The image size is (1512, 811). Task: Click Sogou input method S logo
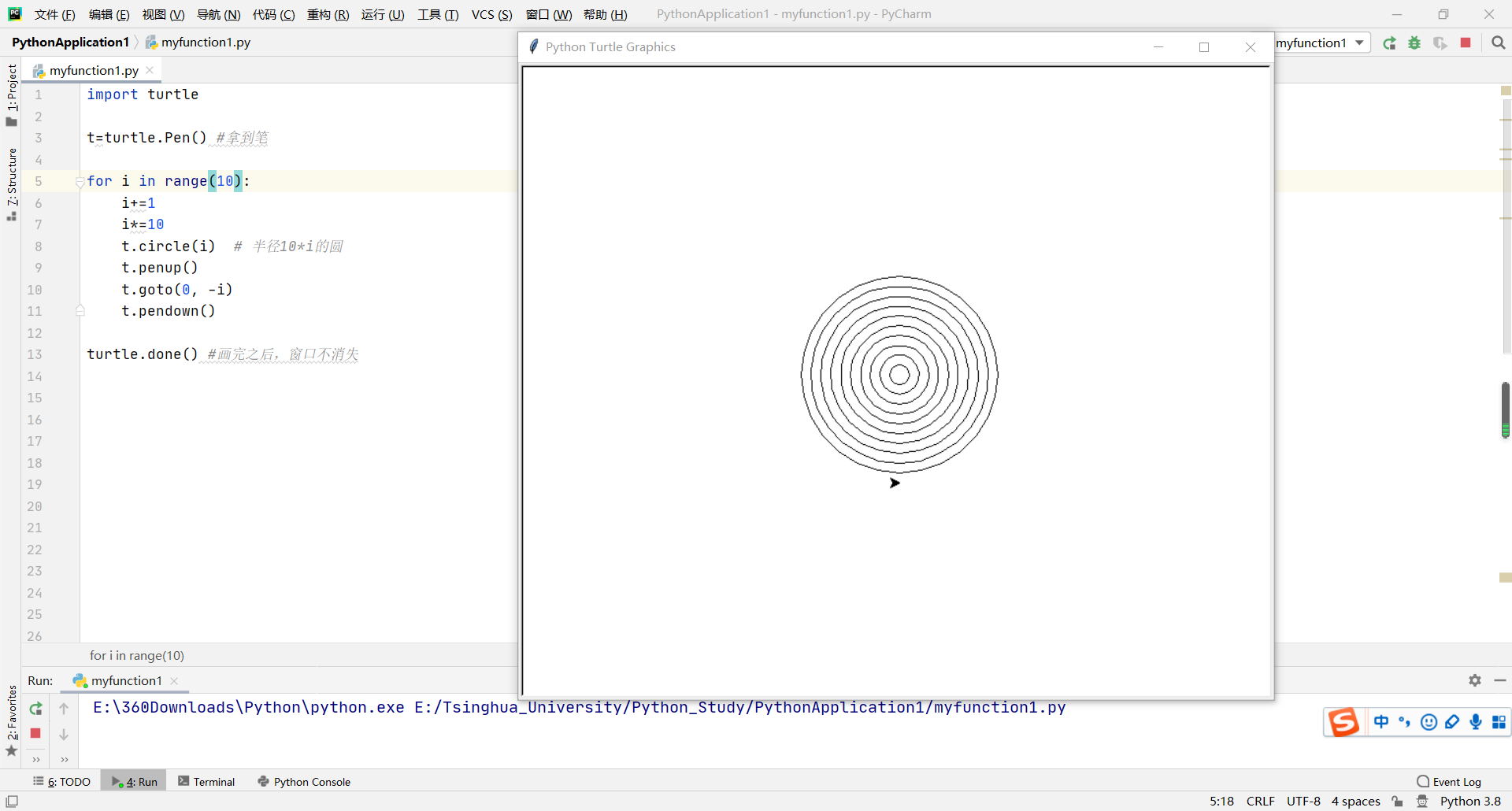click(1343, 722)
